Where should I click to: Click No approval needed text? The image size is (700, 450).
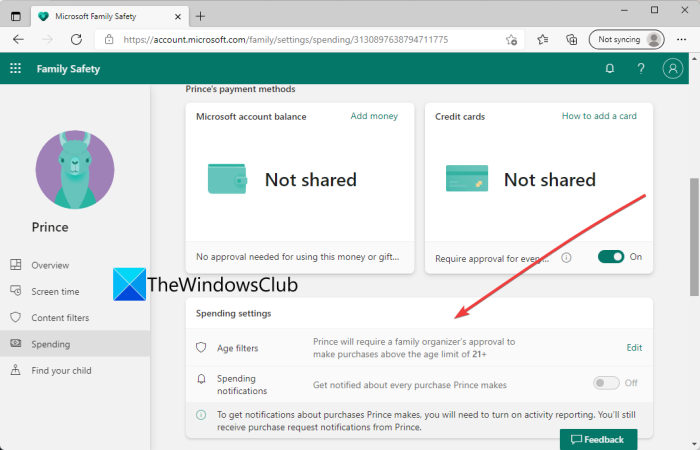point(297,257)
